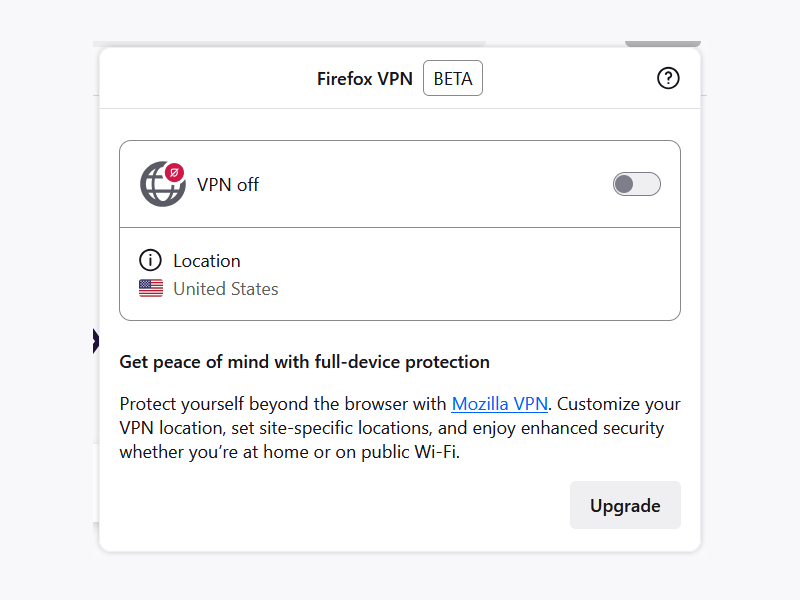Screen dimensions: 800x600
Task: Click the Firefox VPN panel title
Action: pos(365,79)
